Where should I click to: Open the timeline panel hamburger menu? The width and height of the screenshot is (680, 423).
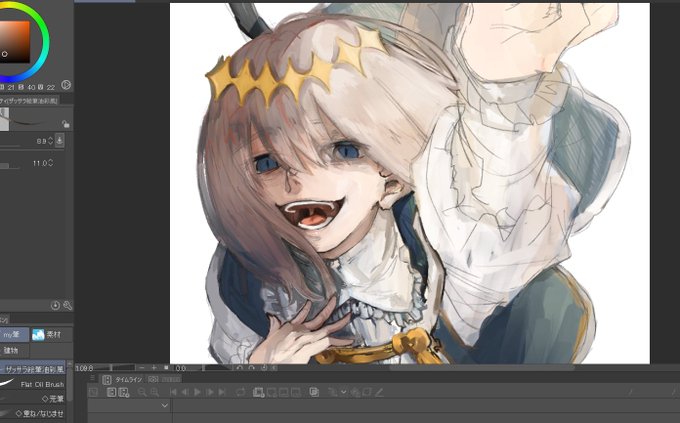pos(92,379)
